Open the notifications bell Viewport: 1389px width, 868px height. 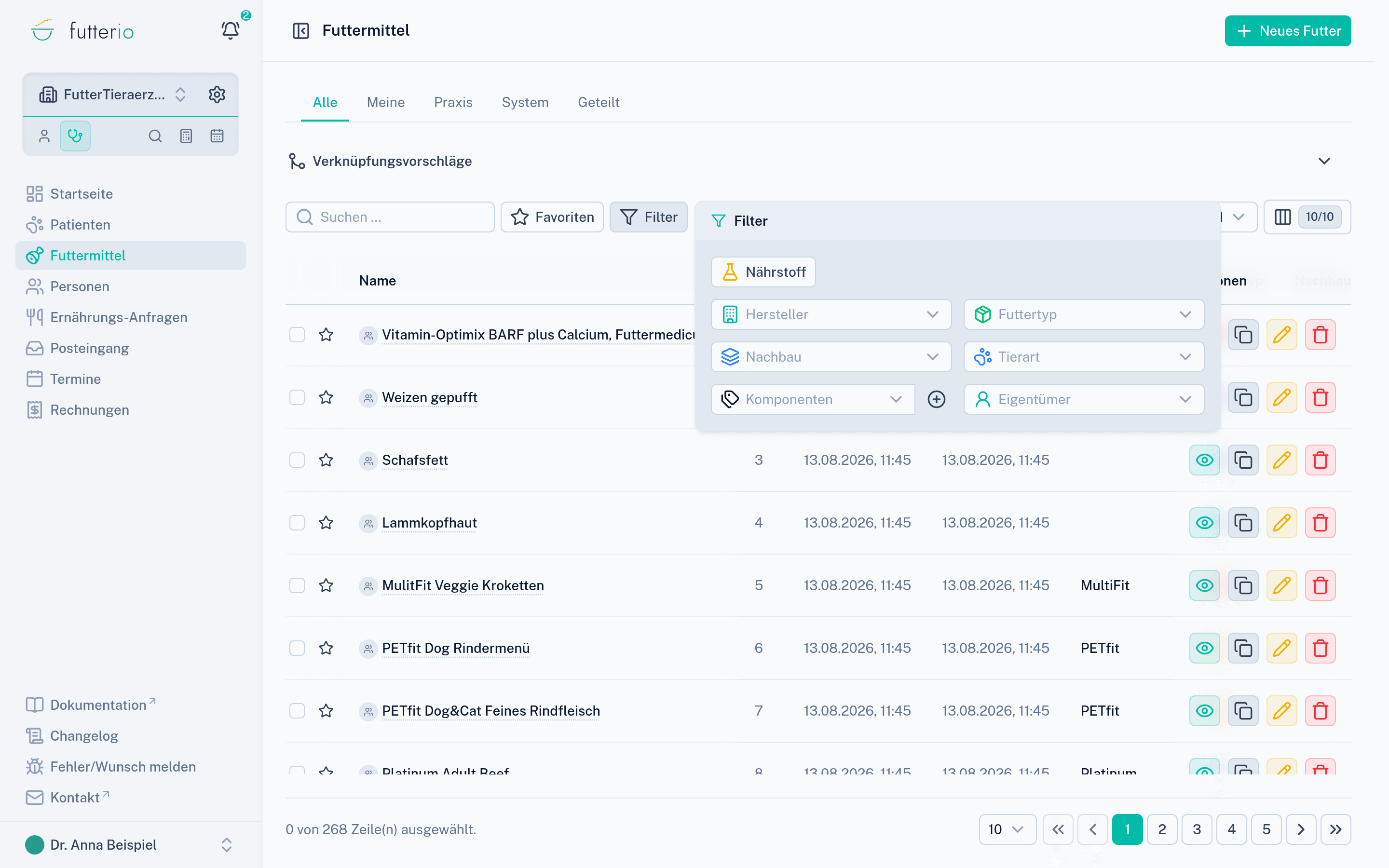[230, 30]
